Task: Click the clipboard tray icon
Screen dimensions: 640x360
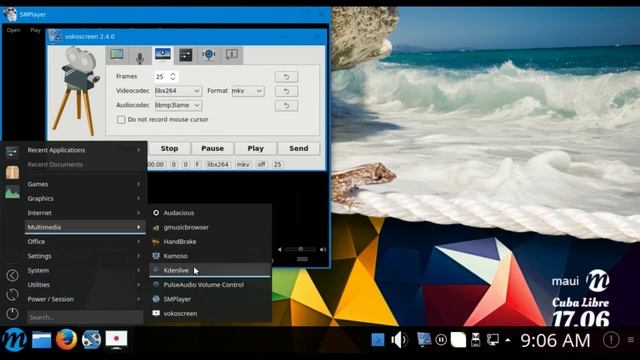Action: (x=458, y=340)
